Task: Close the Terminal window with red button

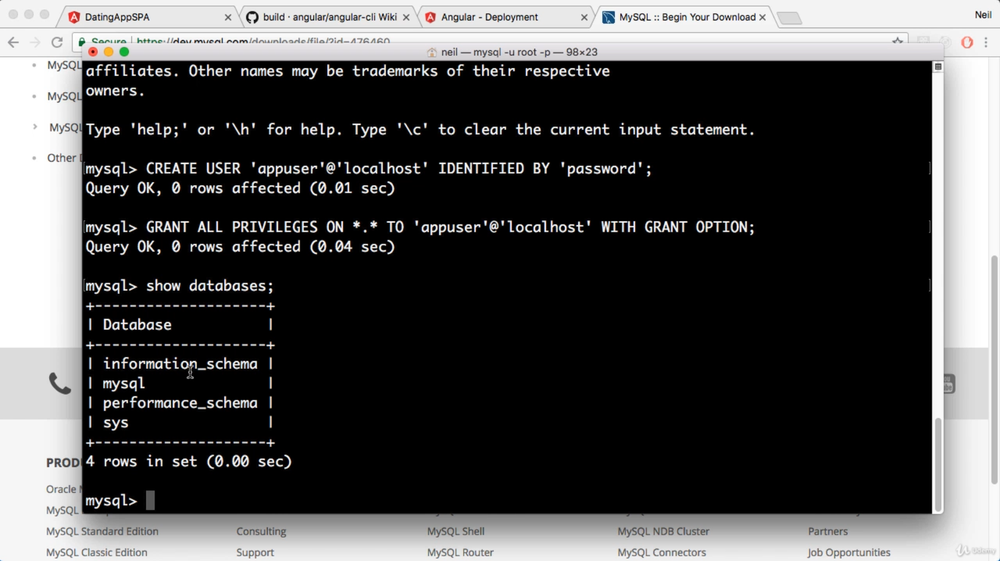Action: click(93, 52)
